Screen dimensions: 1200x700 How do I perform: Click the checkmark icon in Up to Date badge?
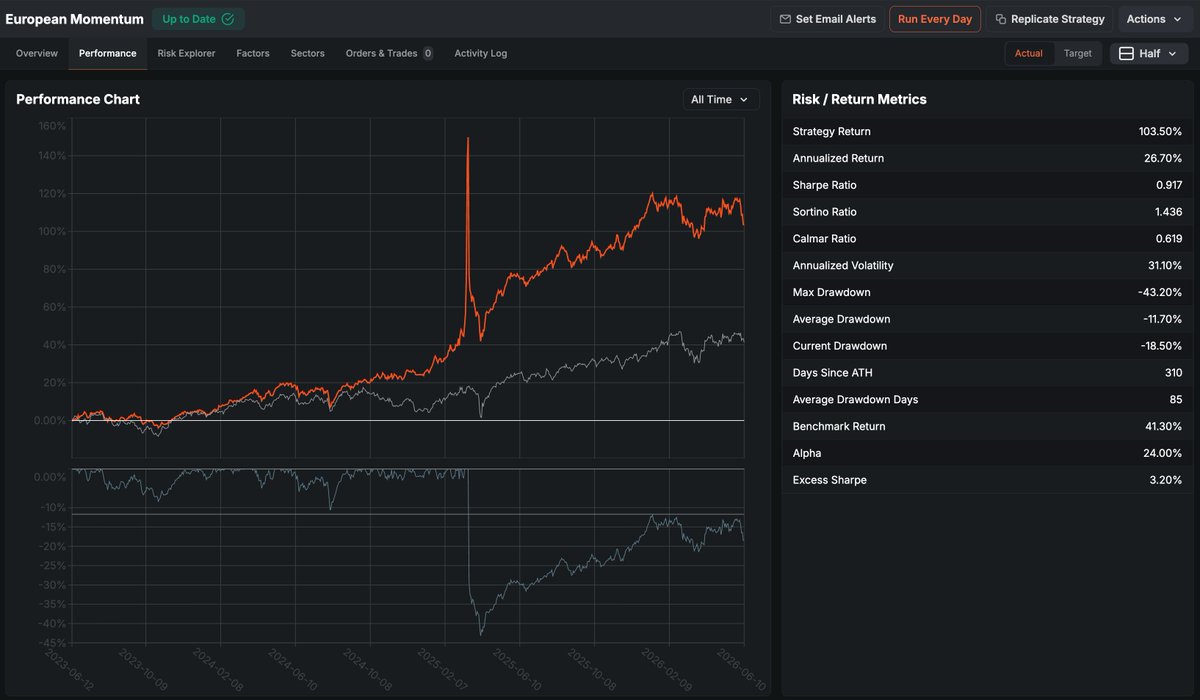(228, 19)
